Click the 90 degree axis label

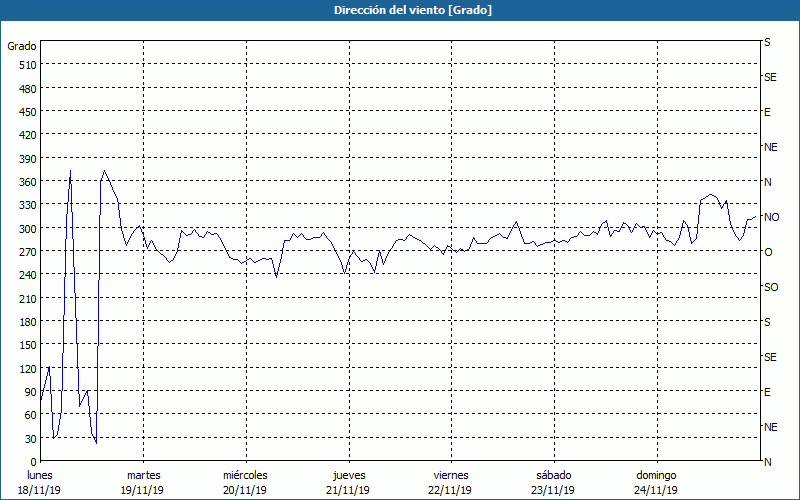click(31, 392)
